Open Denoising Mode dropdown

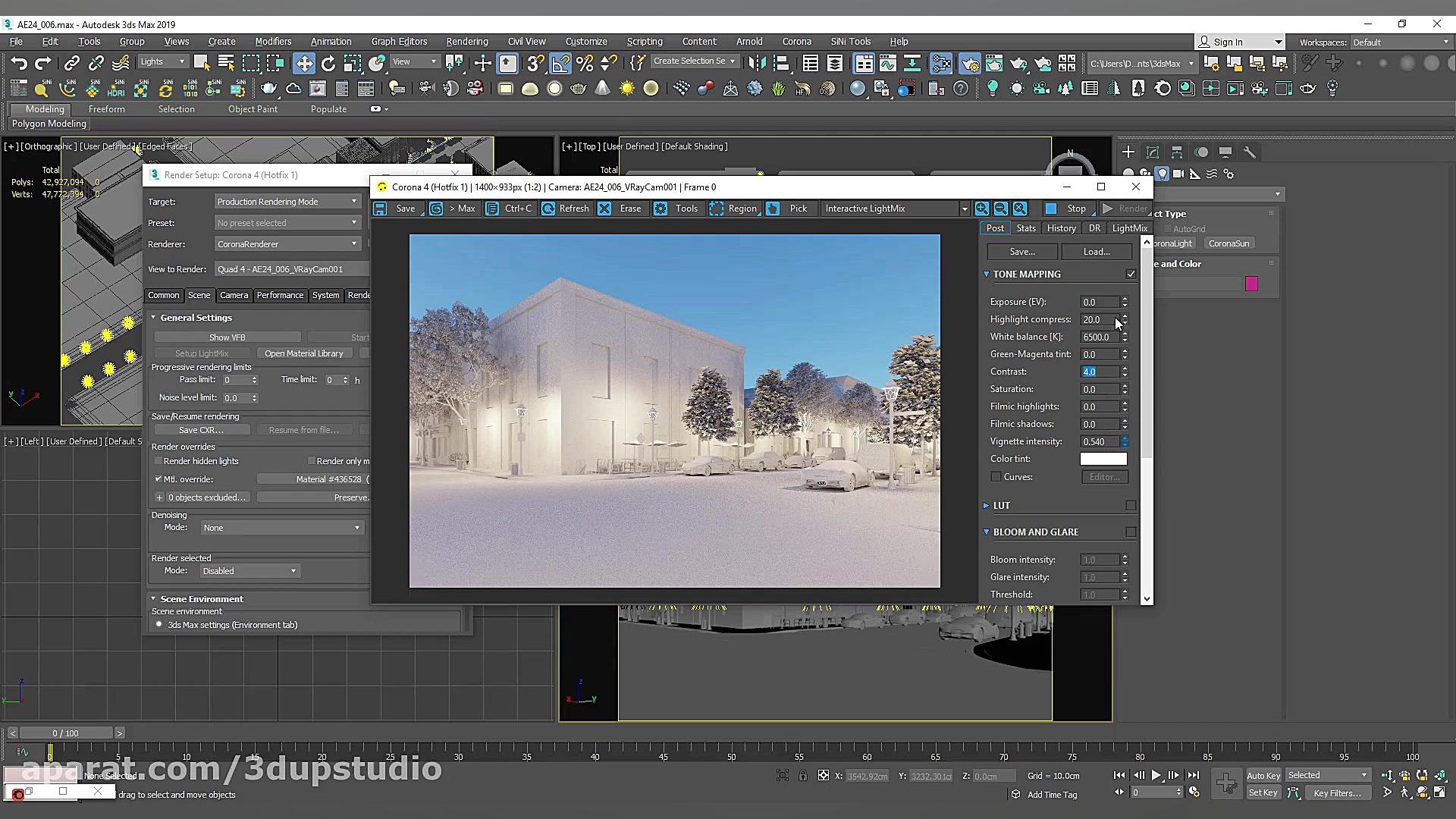(281, 528)
